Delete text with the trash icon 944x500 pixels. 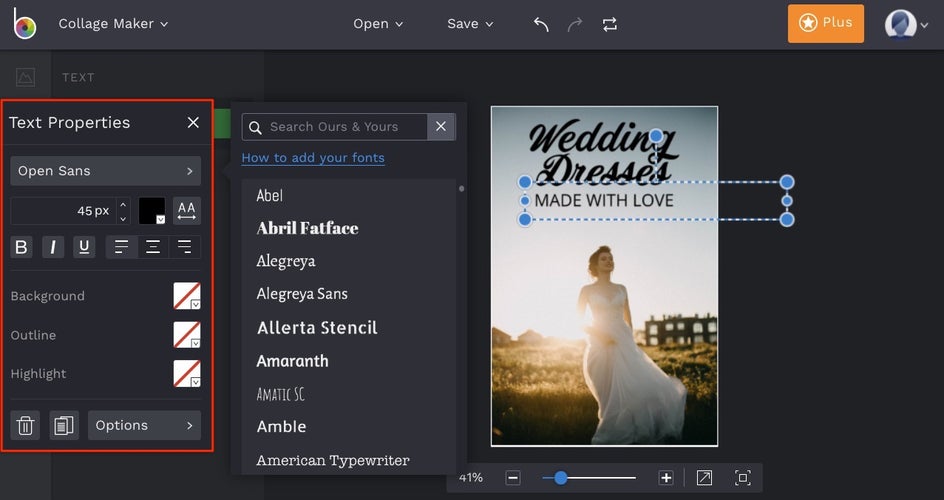pos(26,426)
